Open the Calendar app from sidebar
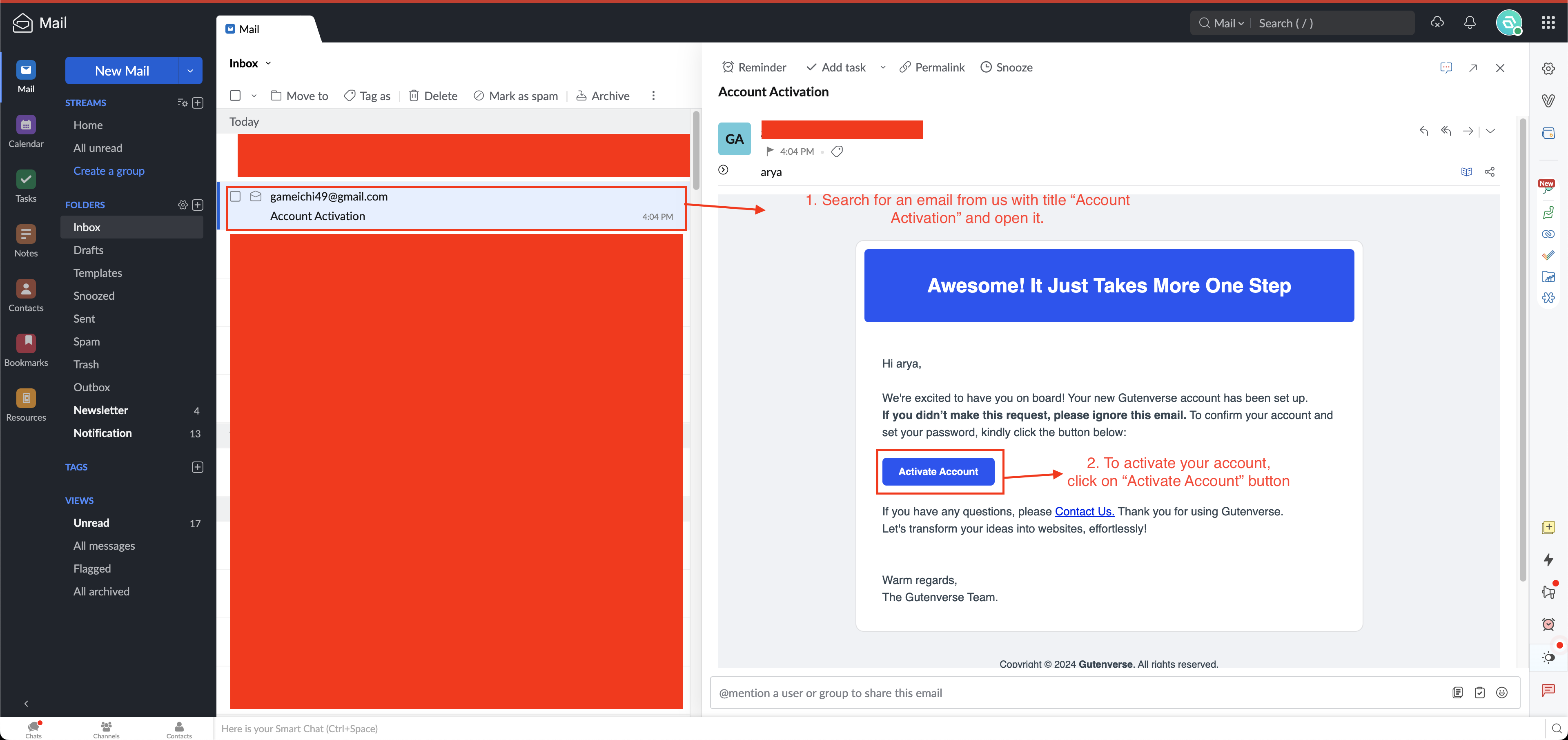The image size is (1568, 740). (x=26, y=131)
